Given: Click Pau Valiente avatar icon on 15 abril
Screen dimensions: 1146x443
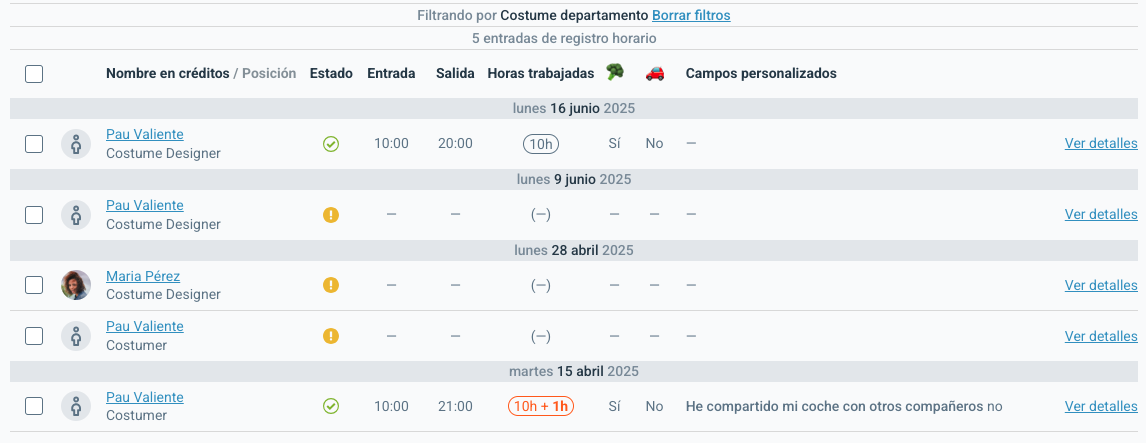Looking at the screenshot, I should pyautogui.click(x=76, y=406).
